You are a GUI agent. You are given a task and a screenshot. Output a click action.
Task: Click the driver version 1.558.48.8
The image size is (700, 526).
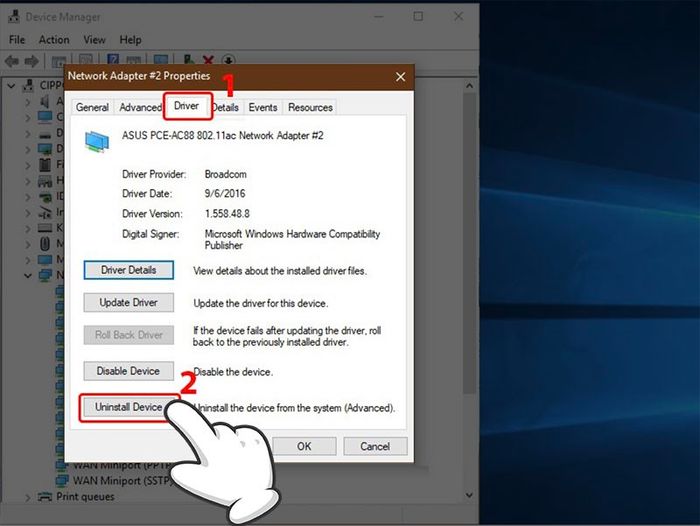click(227, 213)
